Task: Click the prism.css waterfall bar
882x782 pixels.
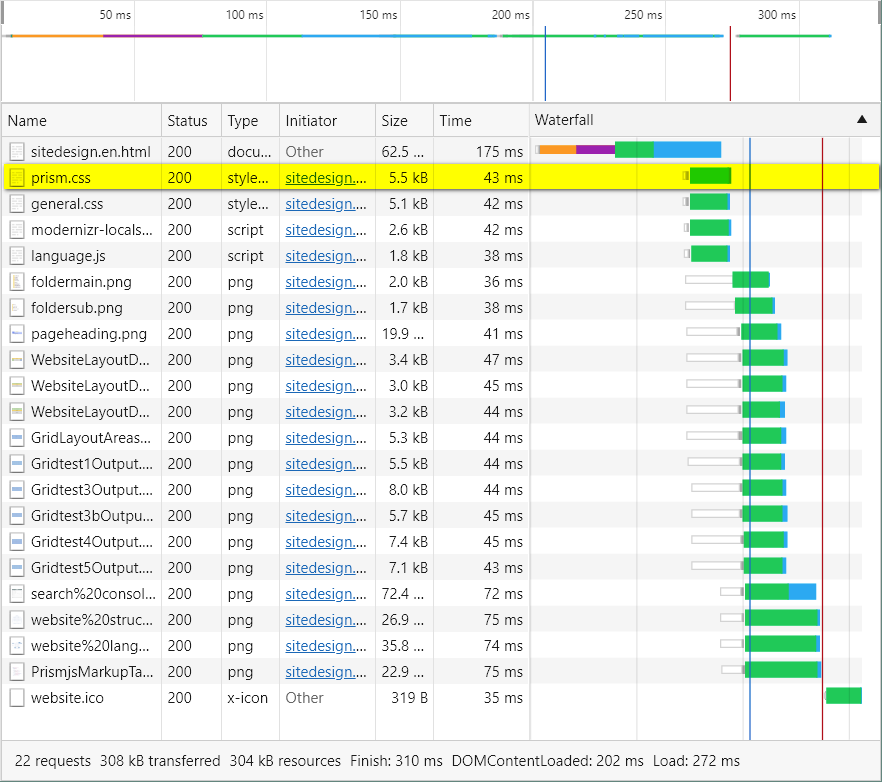Action: click(708, 176)
